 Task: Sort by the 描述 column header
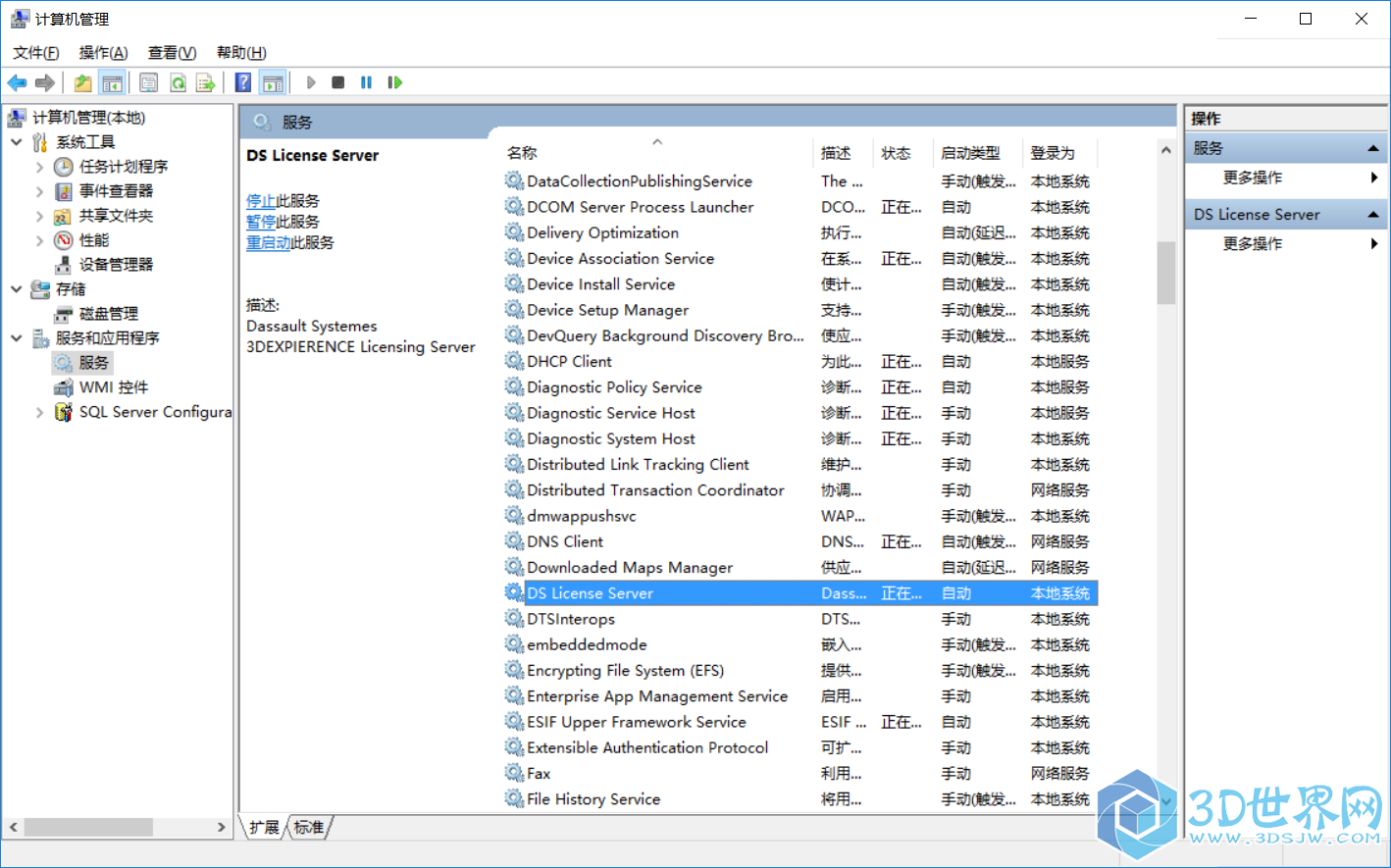844,153
